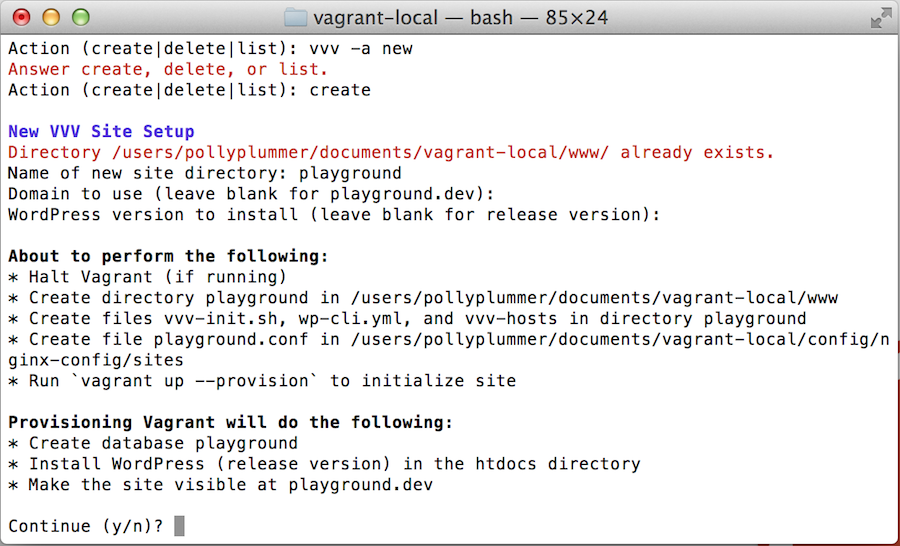Screen dimensions: 900x546
Task: Click the red 'Answer create, delete, or list.' error
Action: (168, 69)
